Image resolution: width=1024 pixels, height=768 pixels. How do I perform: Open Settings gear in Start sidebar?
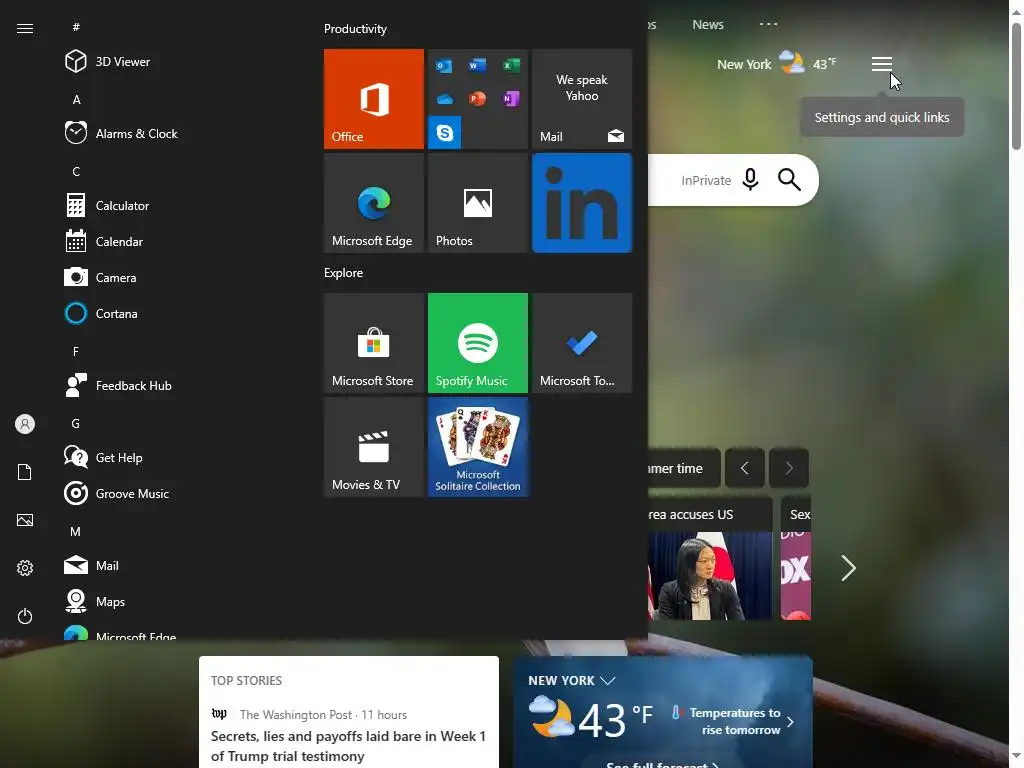tap(25, 568)
